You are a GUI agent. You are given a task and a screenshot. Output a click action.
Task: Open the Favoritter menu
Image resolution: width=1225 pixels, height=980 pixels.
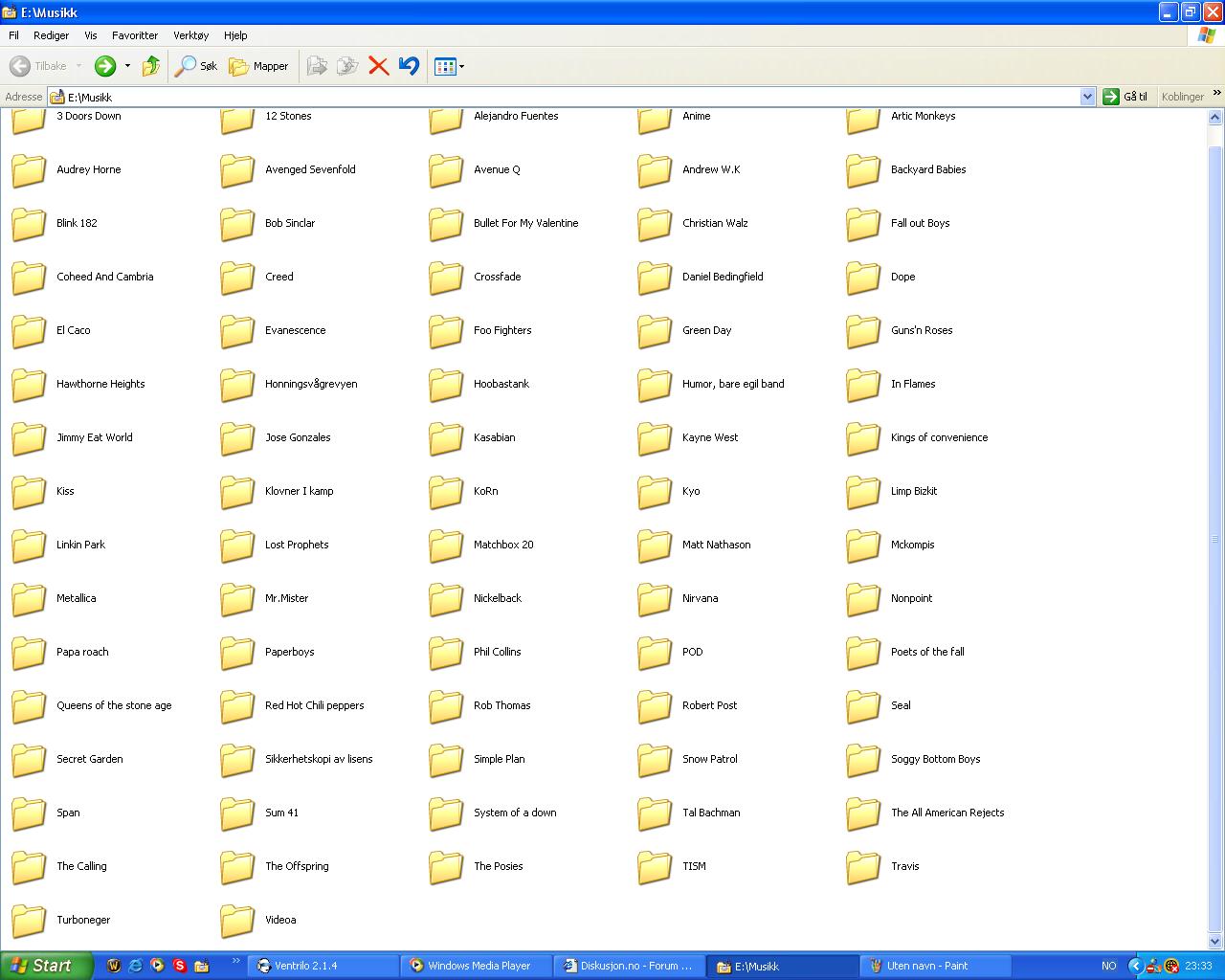(x=135, y=35)
